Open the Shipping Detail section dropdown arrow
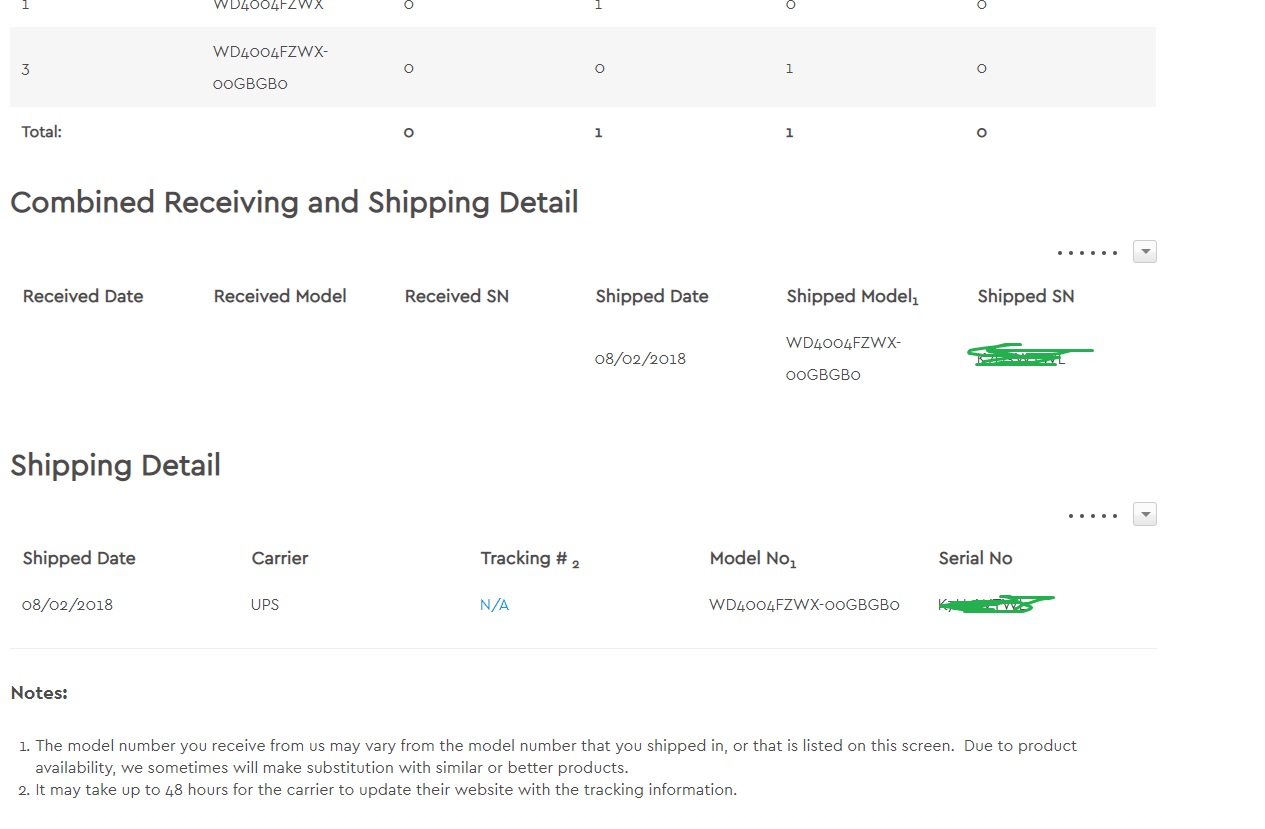The image size is (1265, 829). pyautogui.click(x=1145, y=515)
